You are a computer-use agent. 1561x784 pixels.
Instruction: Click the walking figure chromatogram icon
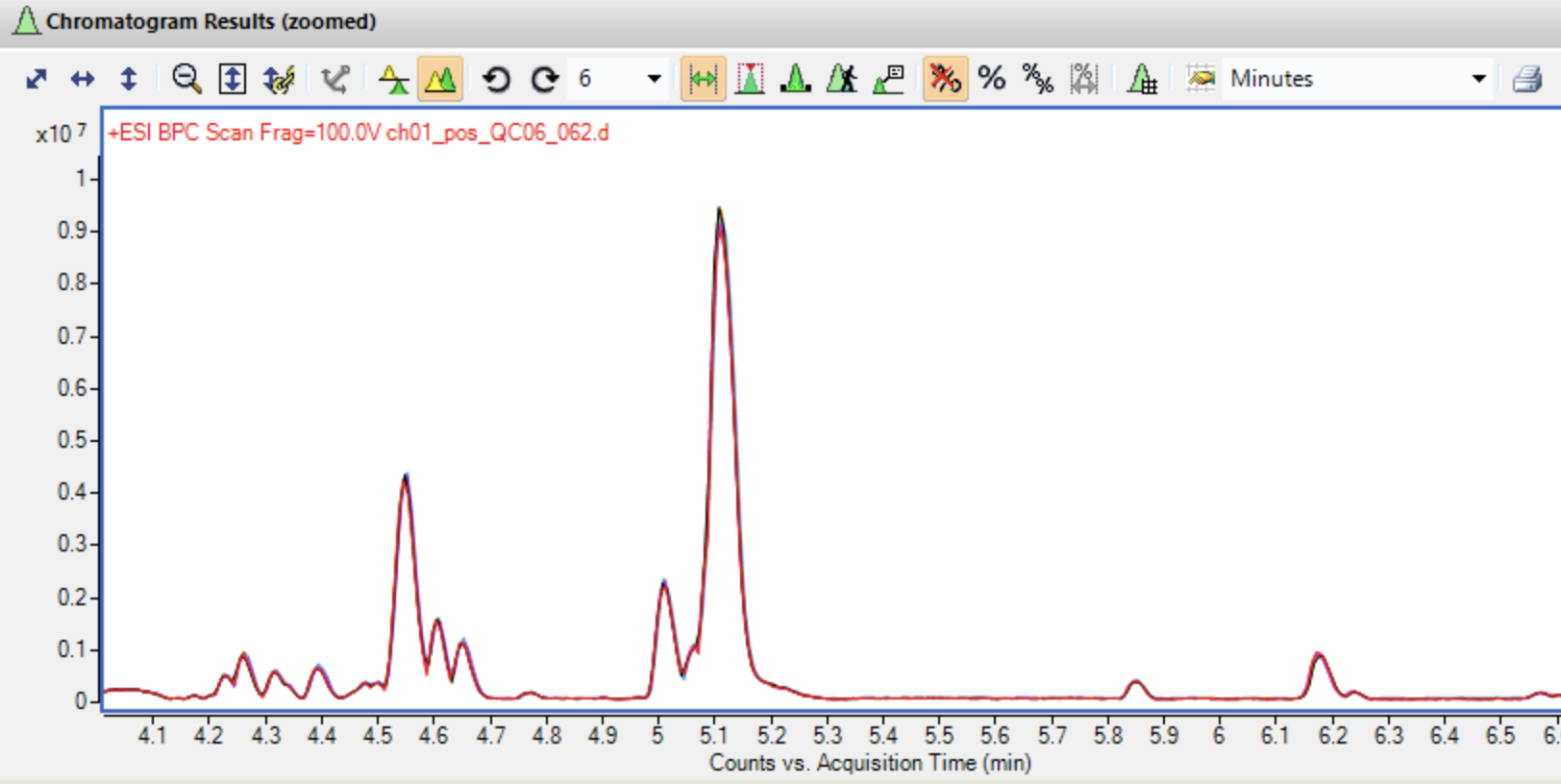tap(842, 79)
